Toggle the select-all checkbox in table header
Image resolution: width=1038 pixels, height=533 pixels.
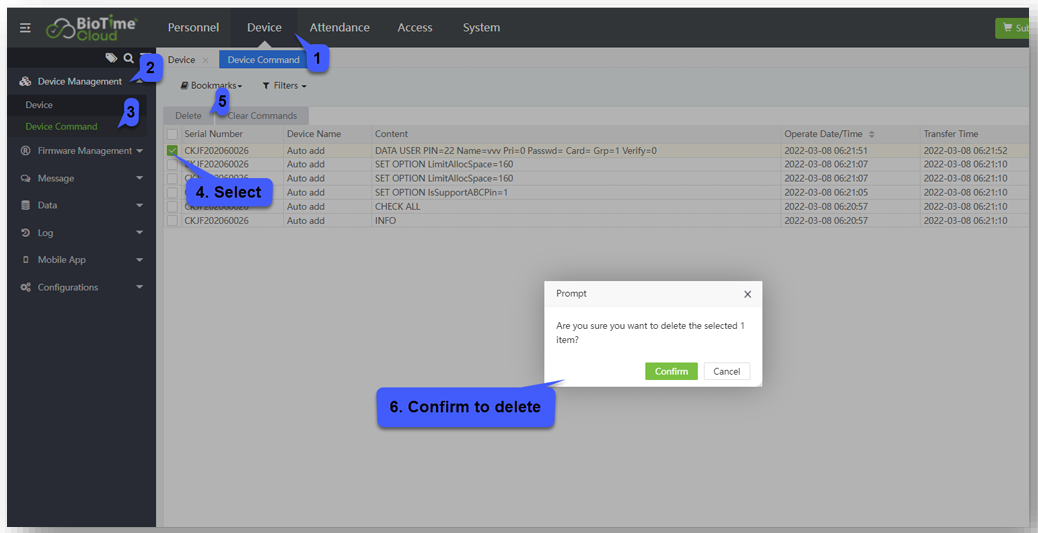click(x=173, y=134)
